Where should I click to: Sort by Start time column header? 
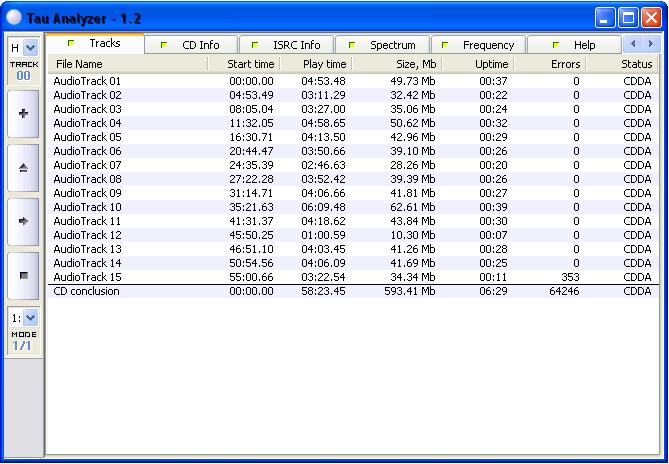(244, 64)
